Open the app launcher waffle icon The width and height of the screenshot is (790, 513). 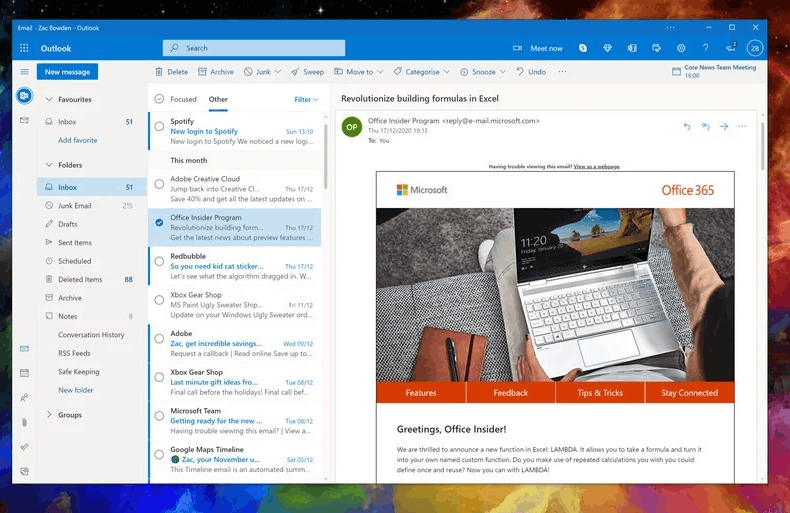(x=24, y=48)
